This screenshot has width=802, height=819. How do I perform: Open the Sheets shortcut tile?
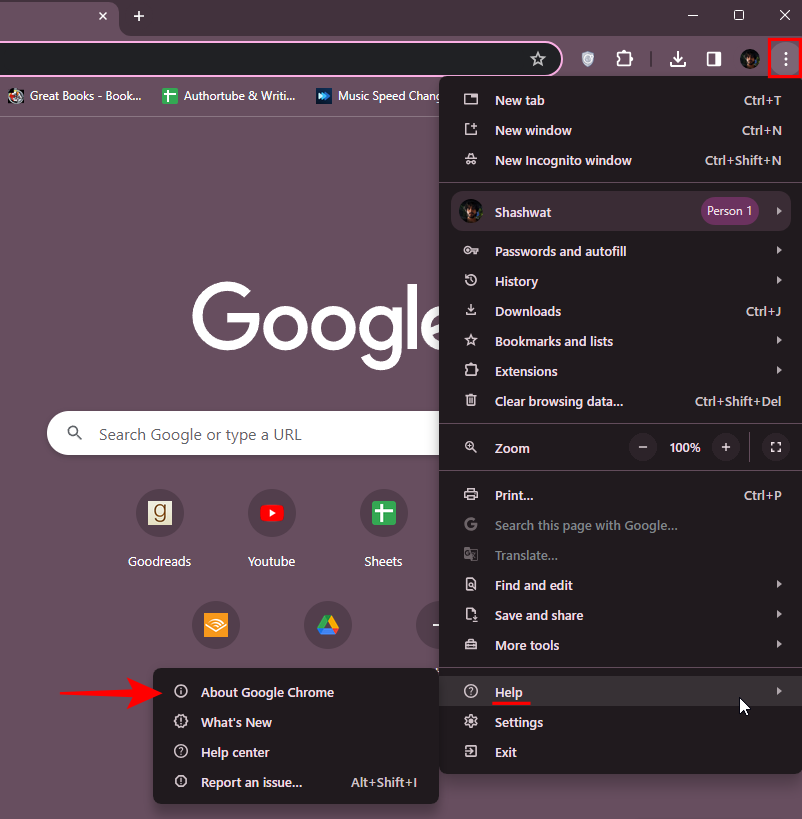(383, 513)
